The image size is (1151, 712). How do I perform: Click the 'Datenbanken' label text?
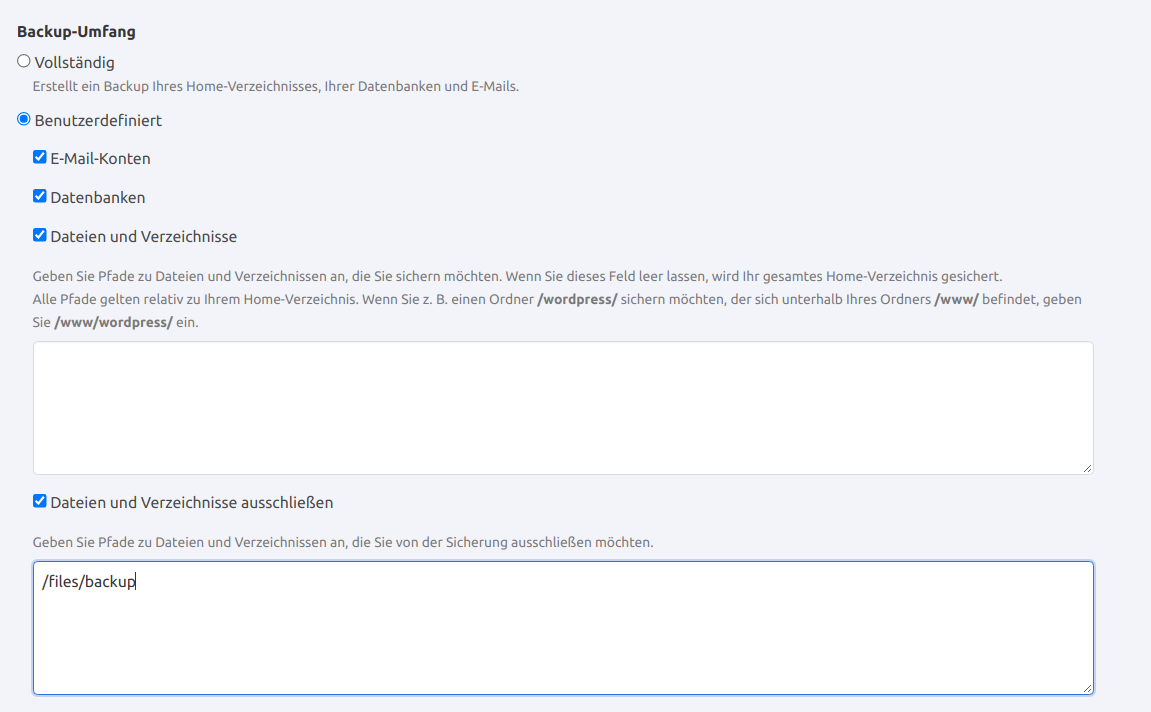97,198
